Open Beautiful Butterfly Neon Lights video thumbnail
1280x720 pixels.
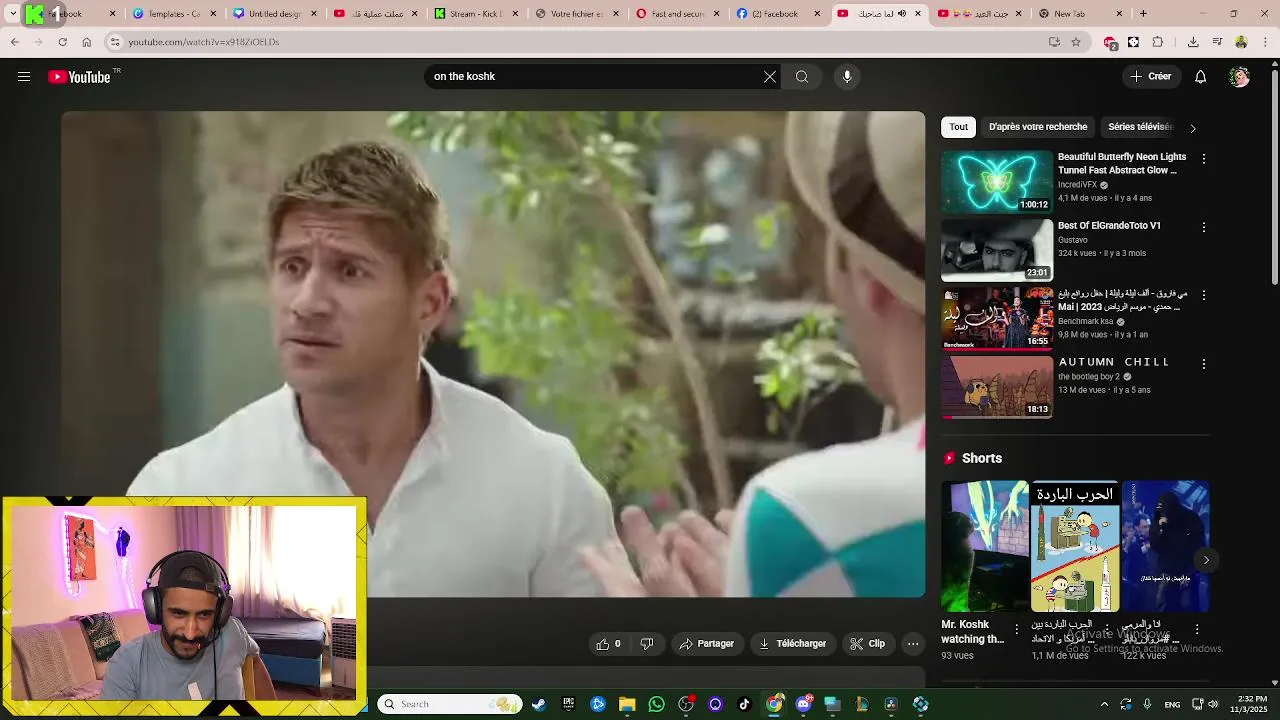(997, 181)
